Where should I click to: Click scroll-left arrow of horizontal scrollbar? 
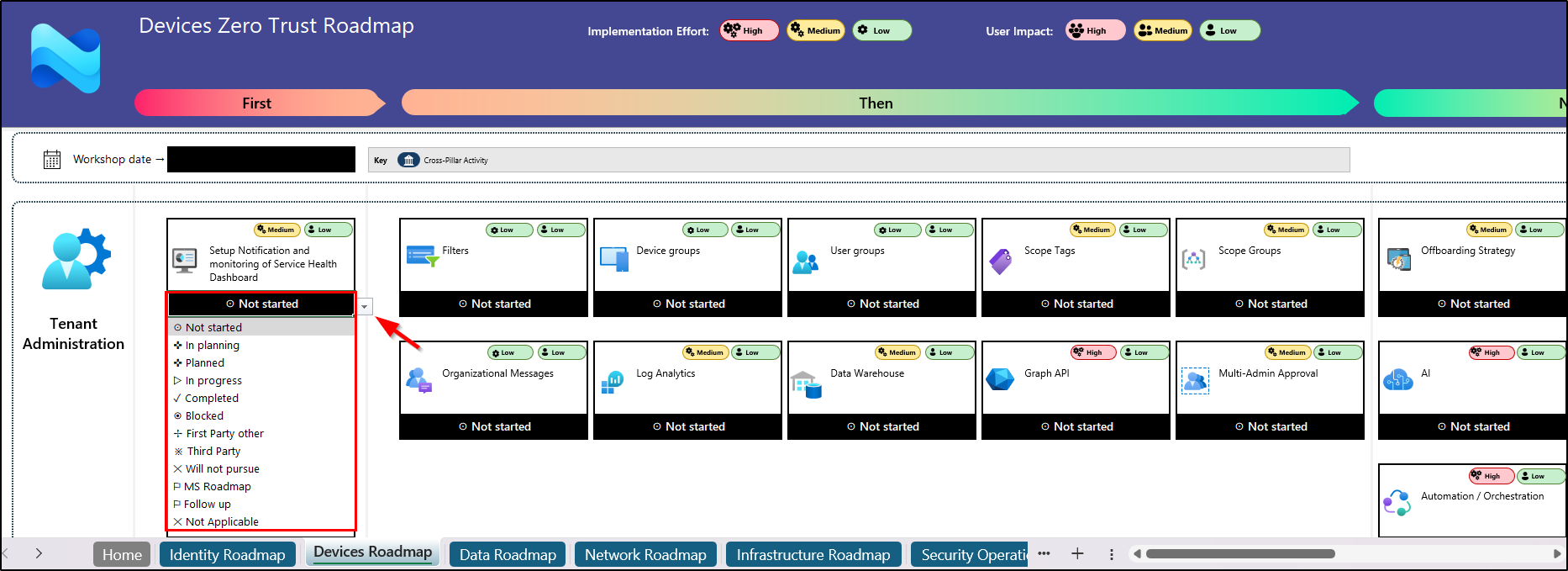coord(1137,553)
